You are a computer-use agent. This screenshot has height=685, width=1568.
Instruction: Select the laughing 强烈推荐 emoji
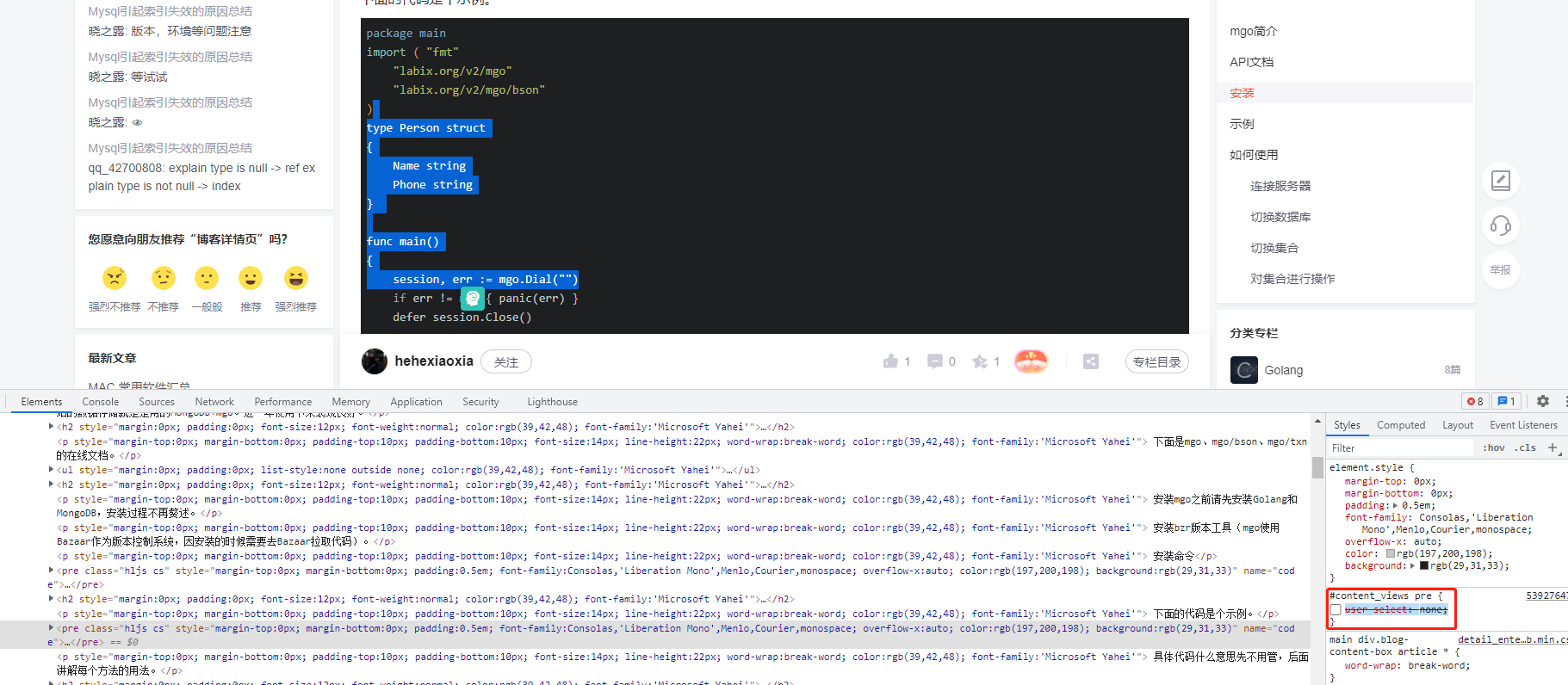coord(295,278)
